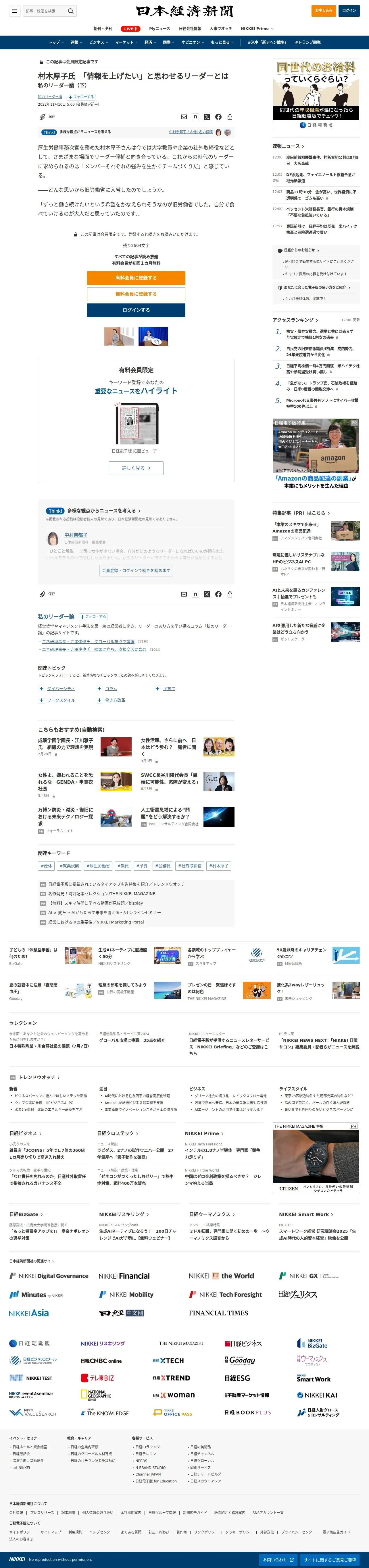The width and height of the screenshot is (369, 1568).
Task: Expand the オピニオン navigation dropdown
Action: [x=193, y=42]
